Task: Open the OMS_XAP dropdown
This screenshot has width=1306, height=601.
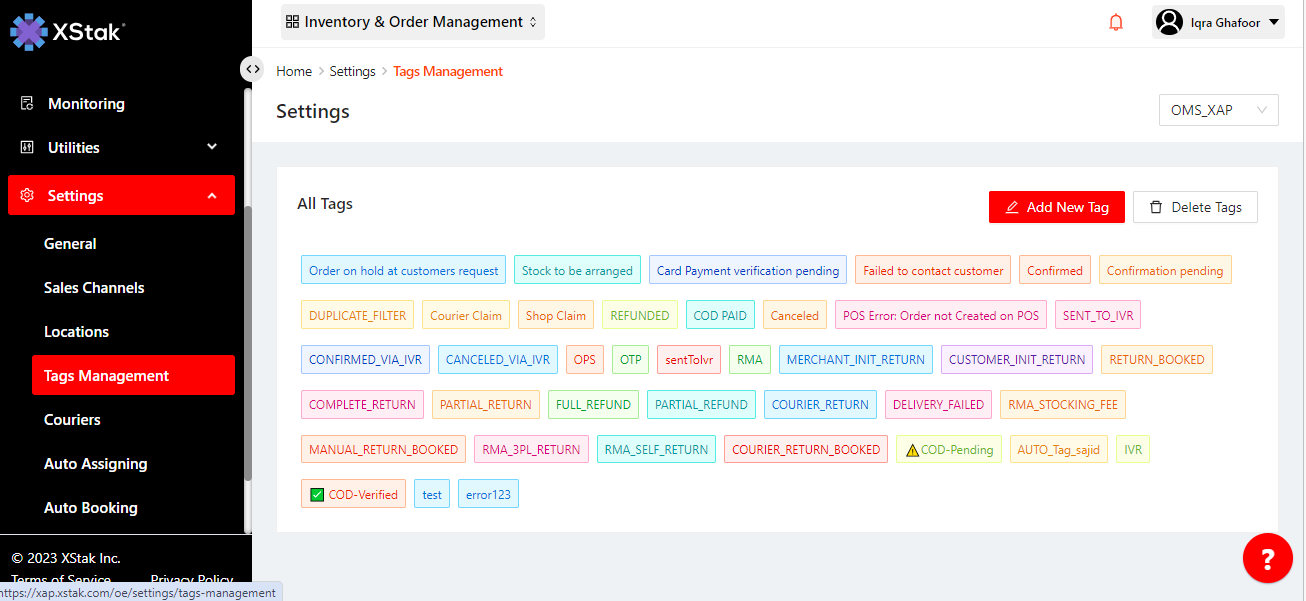Action: pos(1217,110)
